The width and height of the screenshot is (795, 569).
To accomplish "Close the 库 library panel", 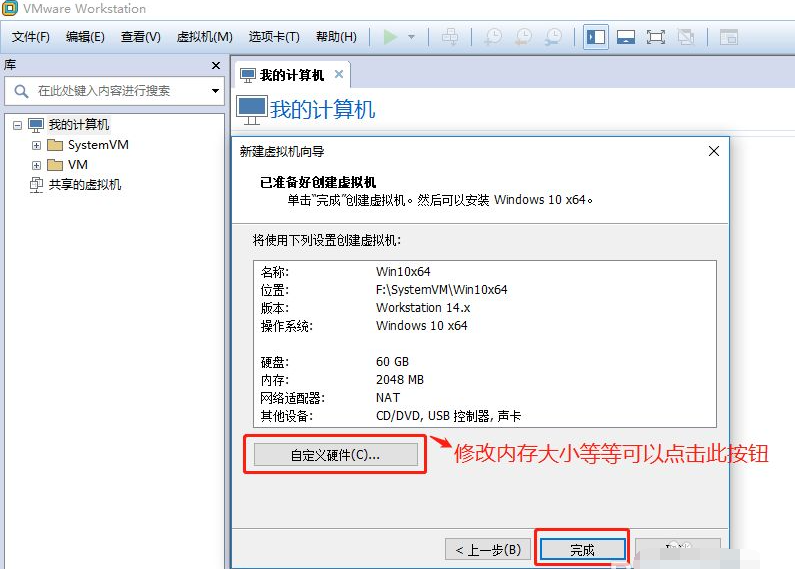I will click(216, 65).
